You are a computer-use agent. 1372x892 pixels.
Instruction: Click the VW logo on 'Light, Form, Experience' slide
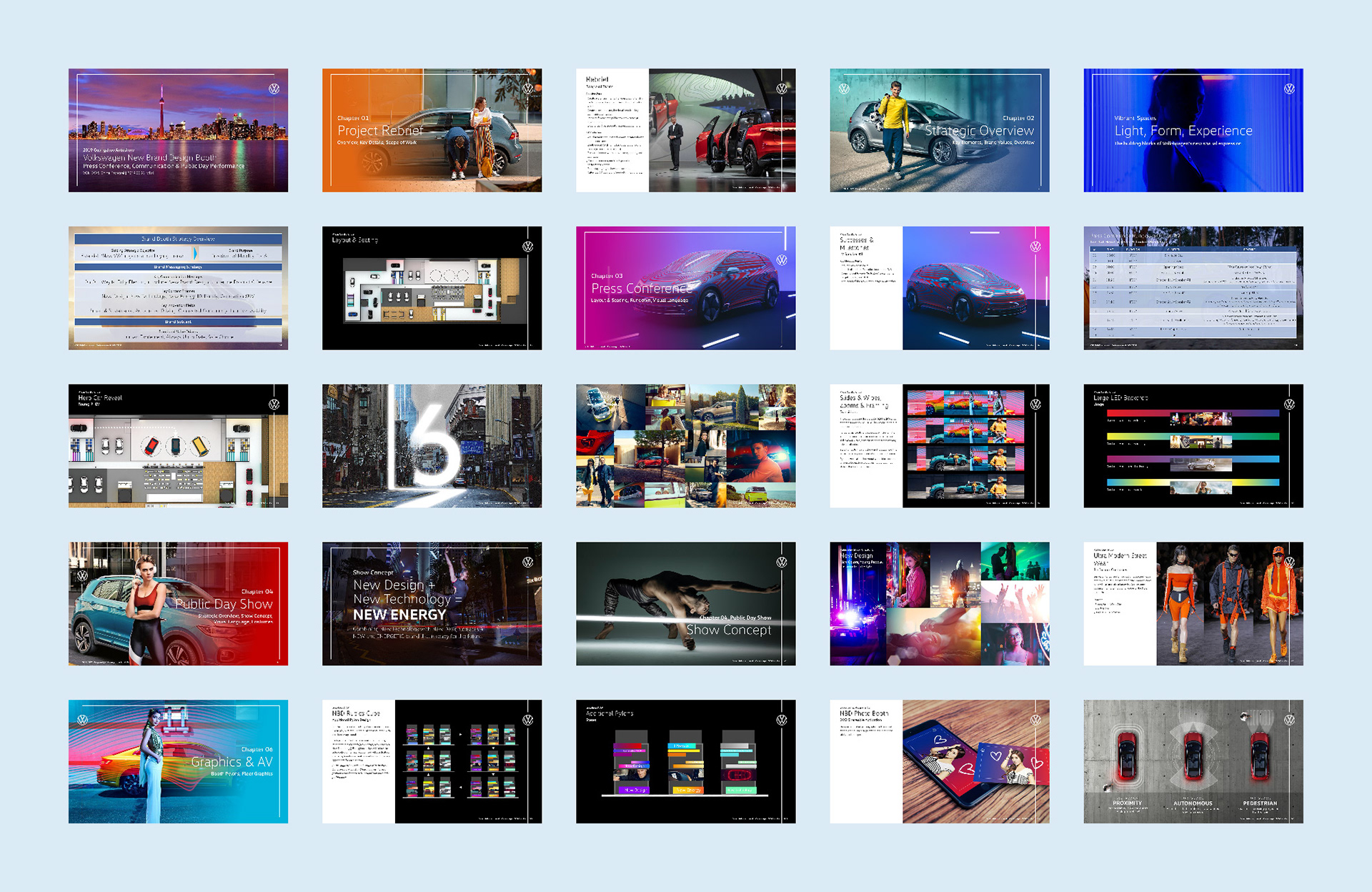(1289, 89)
